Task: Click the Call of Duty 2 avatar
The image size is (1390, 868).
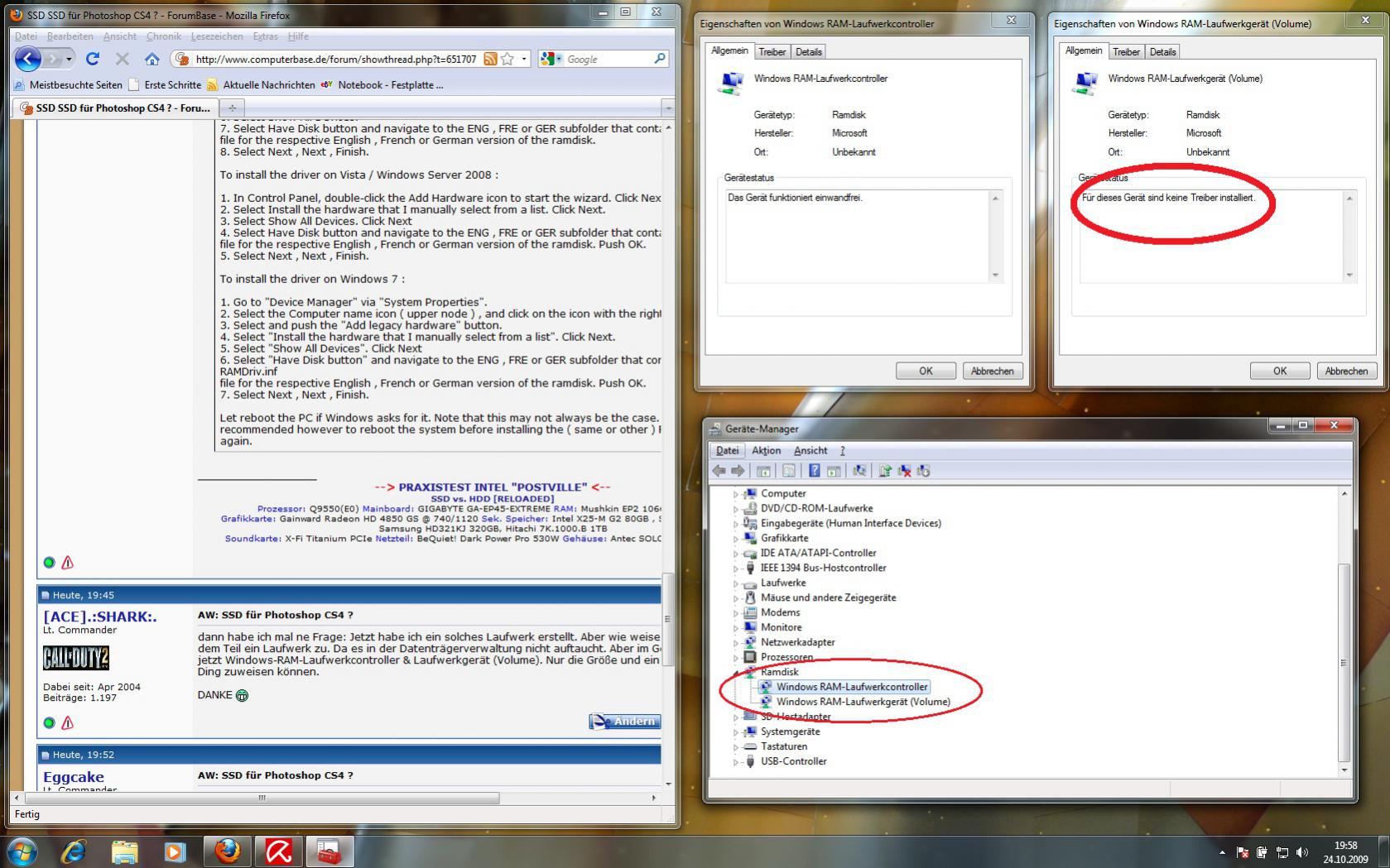Action: click(76, 658)
